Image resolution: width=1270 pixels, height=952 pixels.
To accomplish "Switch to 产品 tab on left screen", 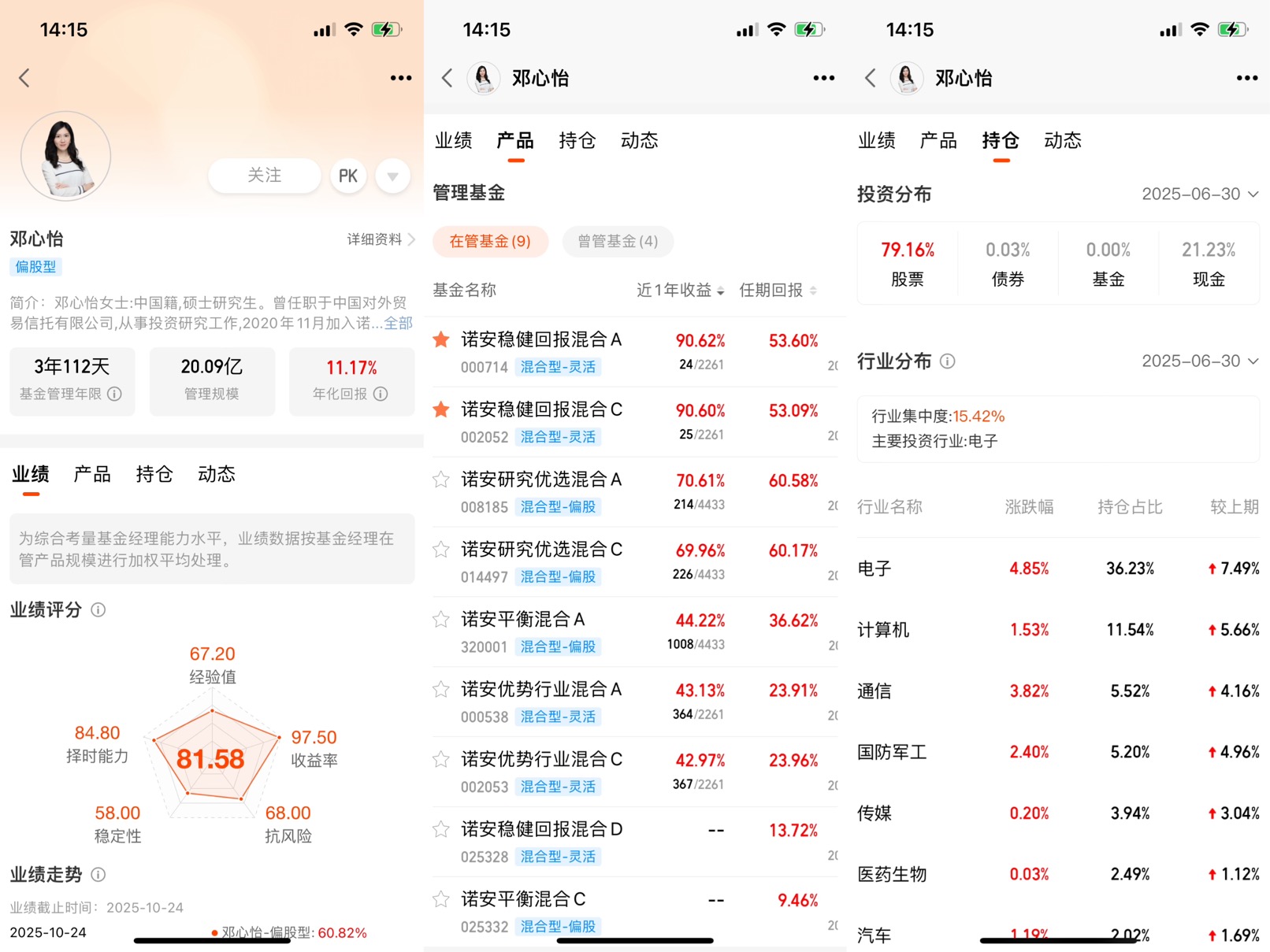I will [92, 475].
